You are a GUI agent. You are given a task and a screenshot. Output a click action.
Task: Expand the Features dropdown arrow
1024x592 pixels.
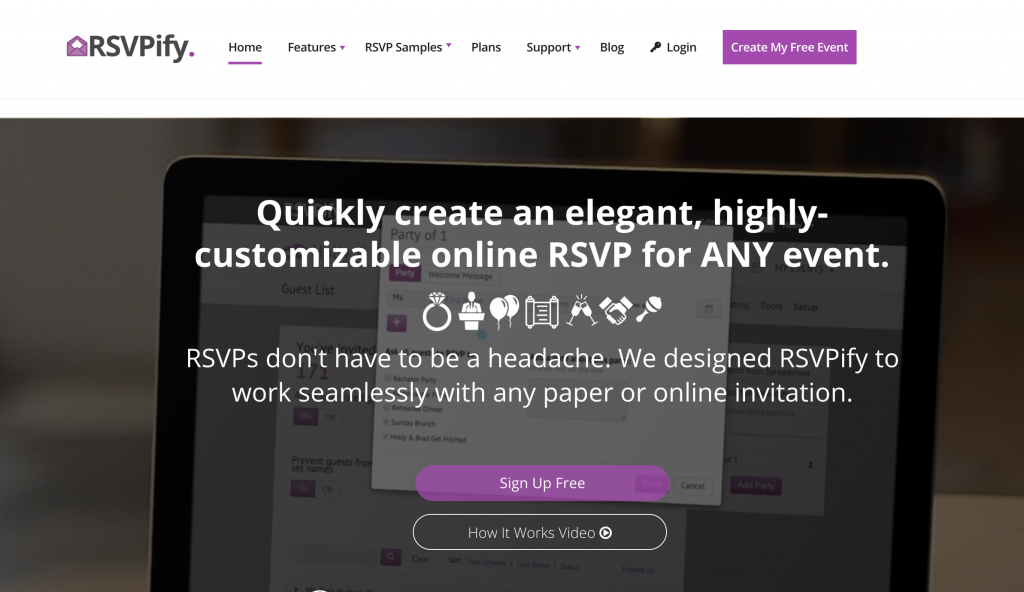click(x=342, y=48)
